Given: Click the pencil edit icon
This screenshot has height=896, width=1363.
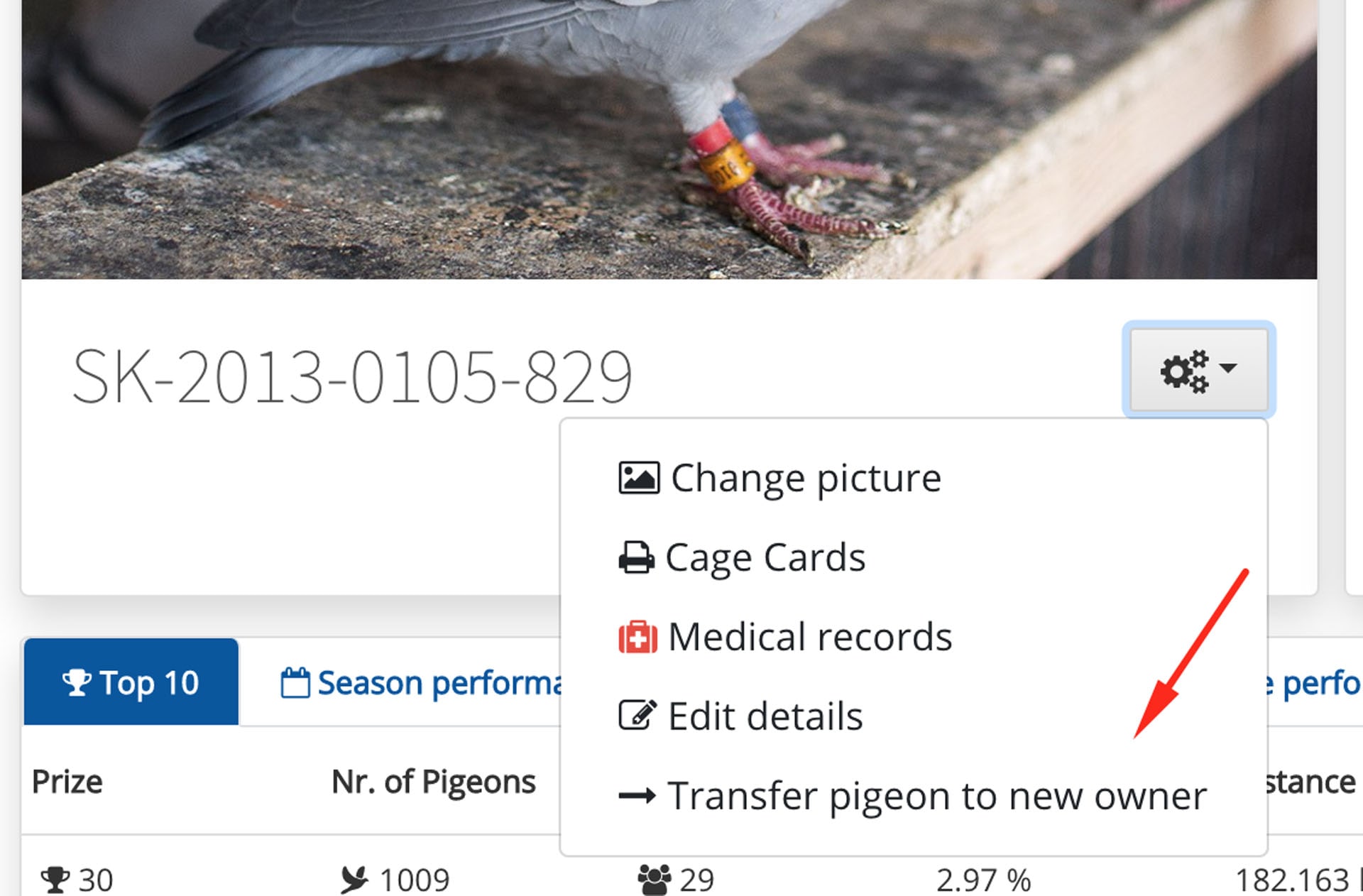Looking at the screenshot, I should [x=637, y=715].
